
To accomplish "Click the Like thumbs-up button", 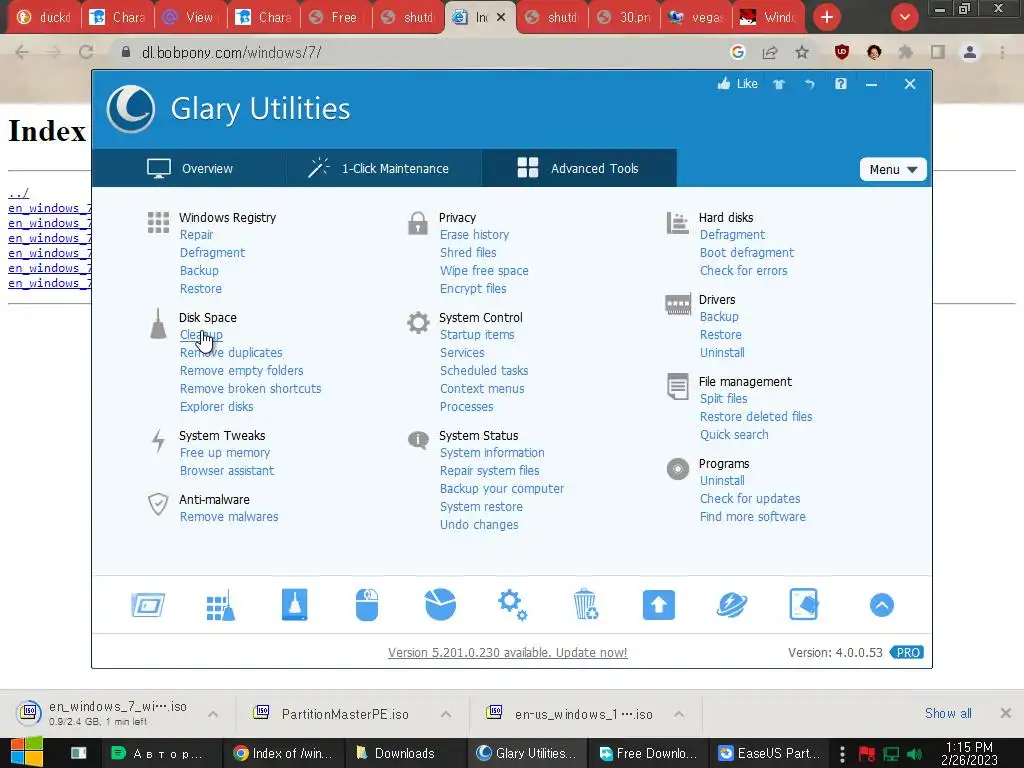I will (737, 84).
